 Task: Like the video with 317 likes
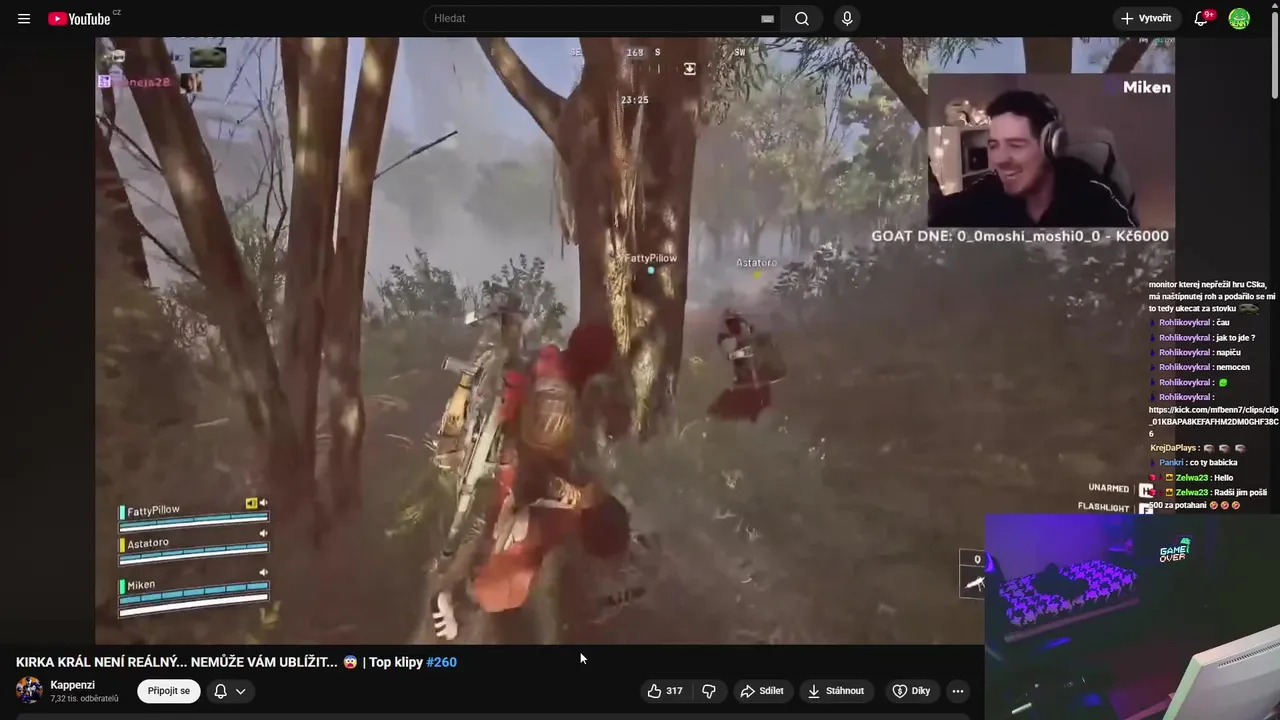tap(665, 691)
